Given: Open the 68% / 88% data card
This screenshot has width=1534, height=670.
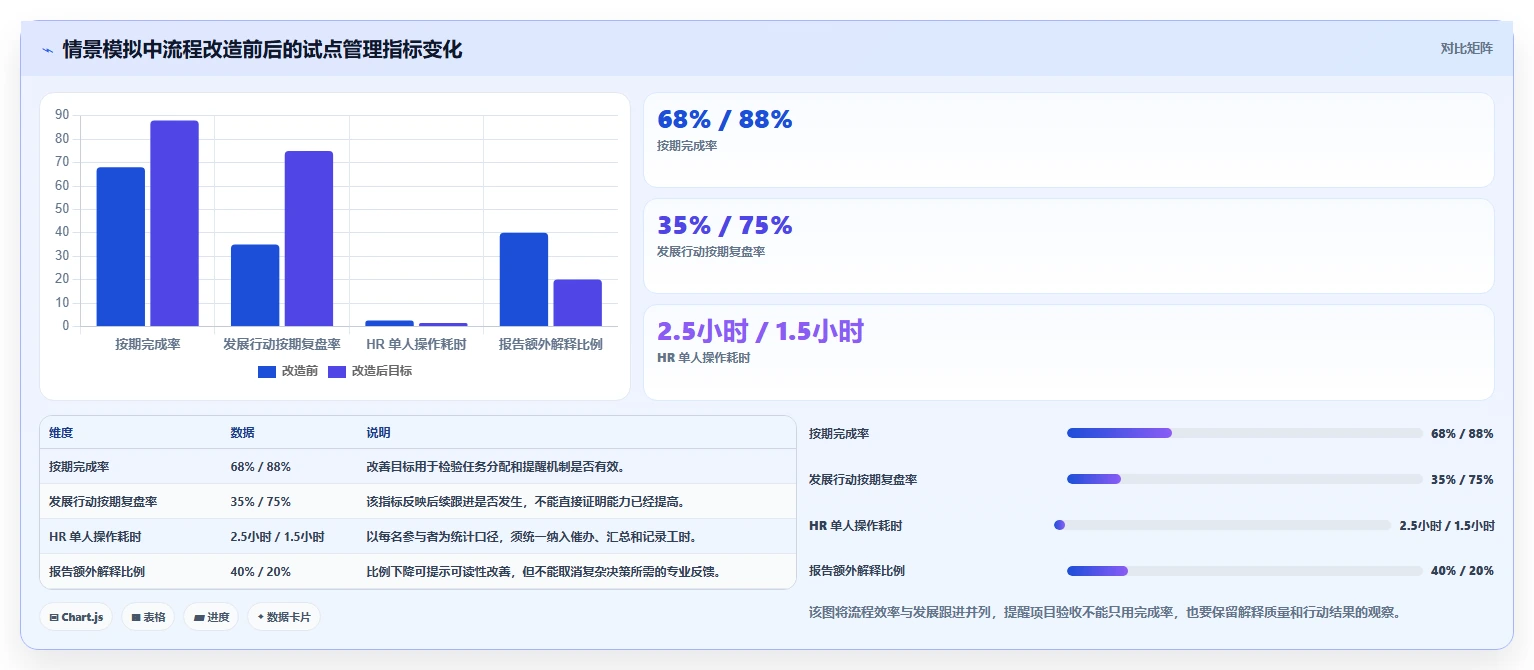Looking at the screenshot, I should coord(1068,140).
